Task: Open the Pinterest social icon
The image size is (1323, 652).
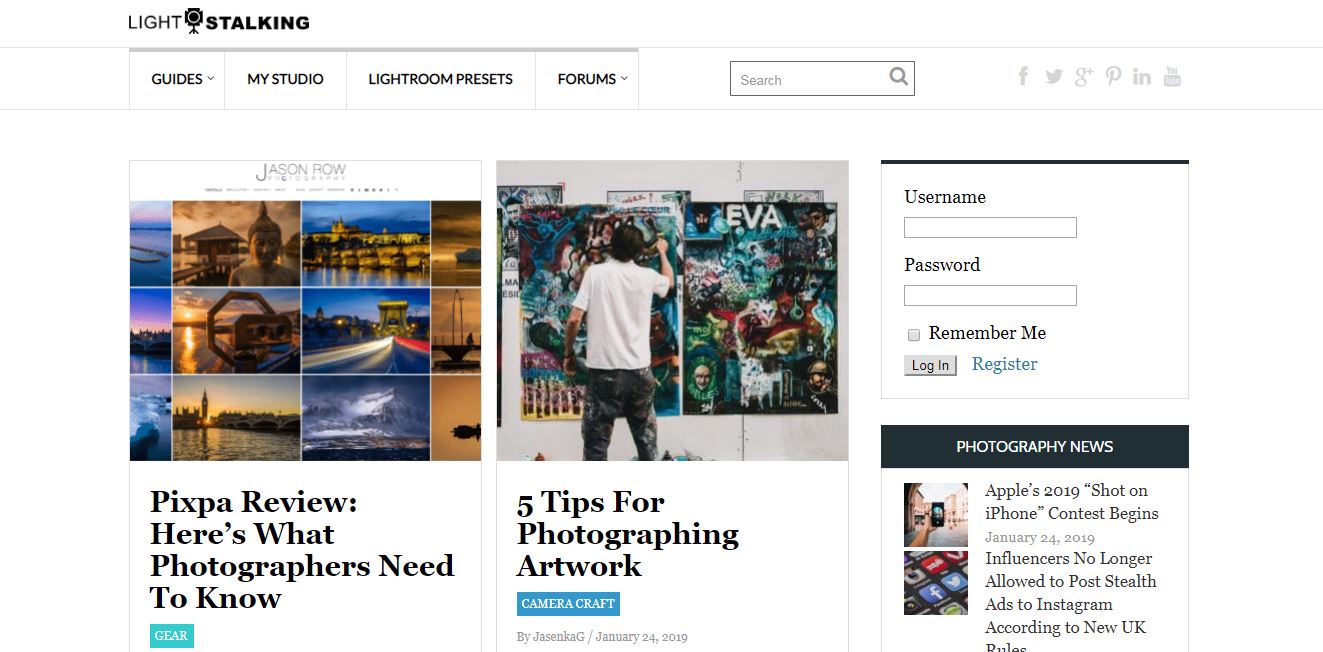Action: [1113, 77]
